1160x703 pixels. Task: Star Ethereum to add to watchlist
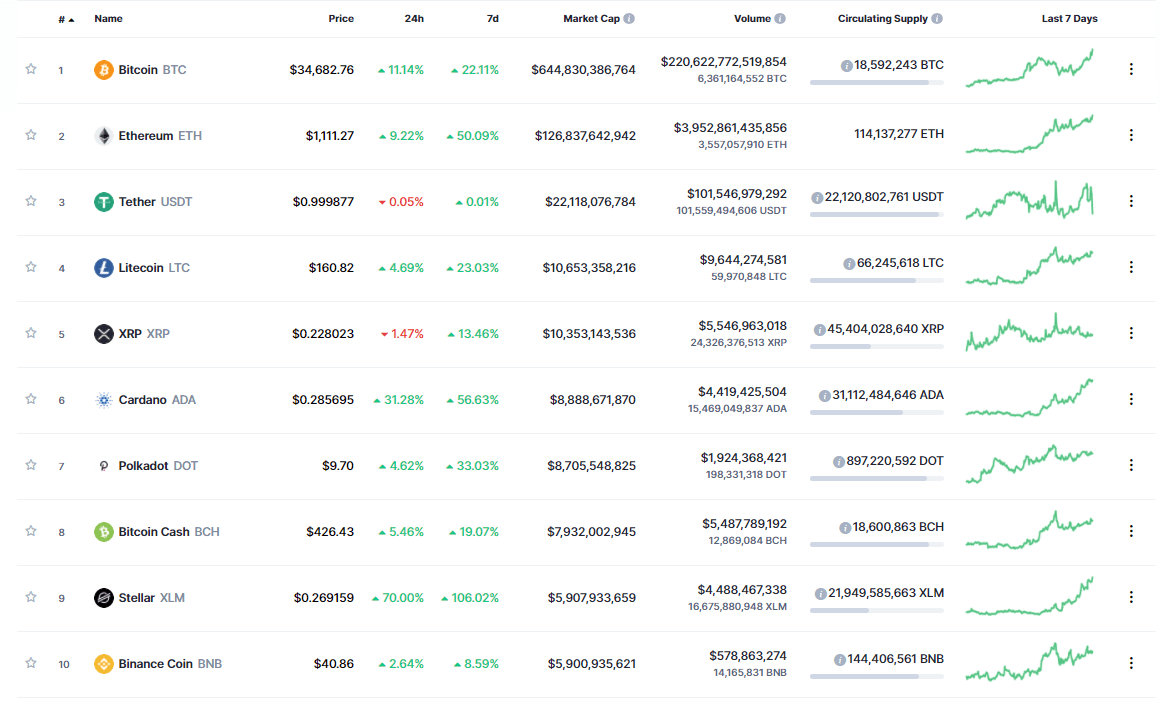point(31,135)
